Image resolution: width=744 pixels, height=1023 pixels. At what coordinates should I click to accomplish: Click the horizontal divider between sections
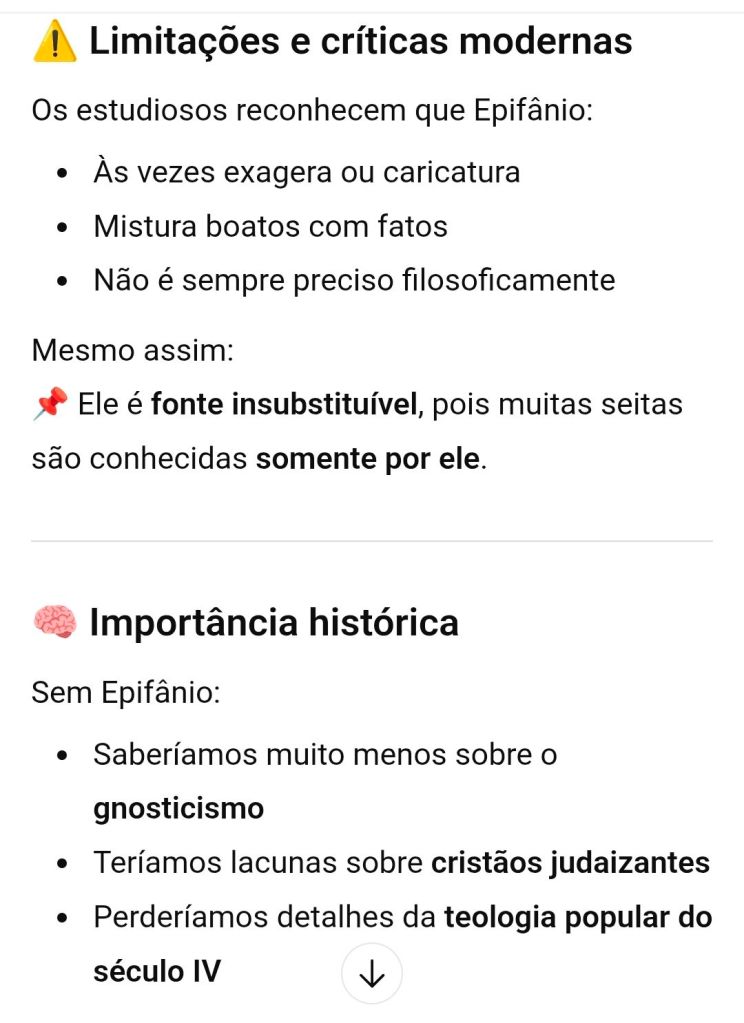pyautogui.click(x=372, y=541)
